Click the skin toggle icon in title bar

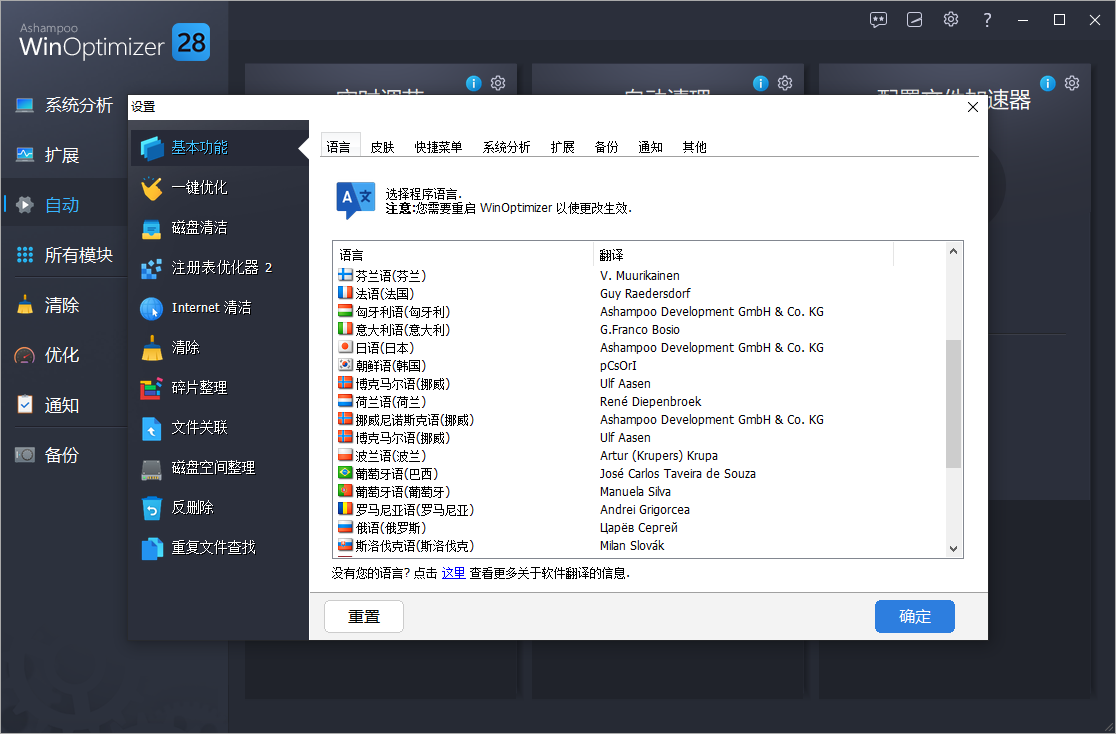pyautogui.click(x=915, y=20)
